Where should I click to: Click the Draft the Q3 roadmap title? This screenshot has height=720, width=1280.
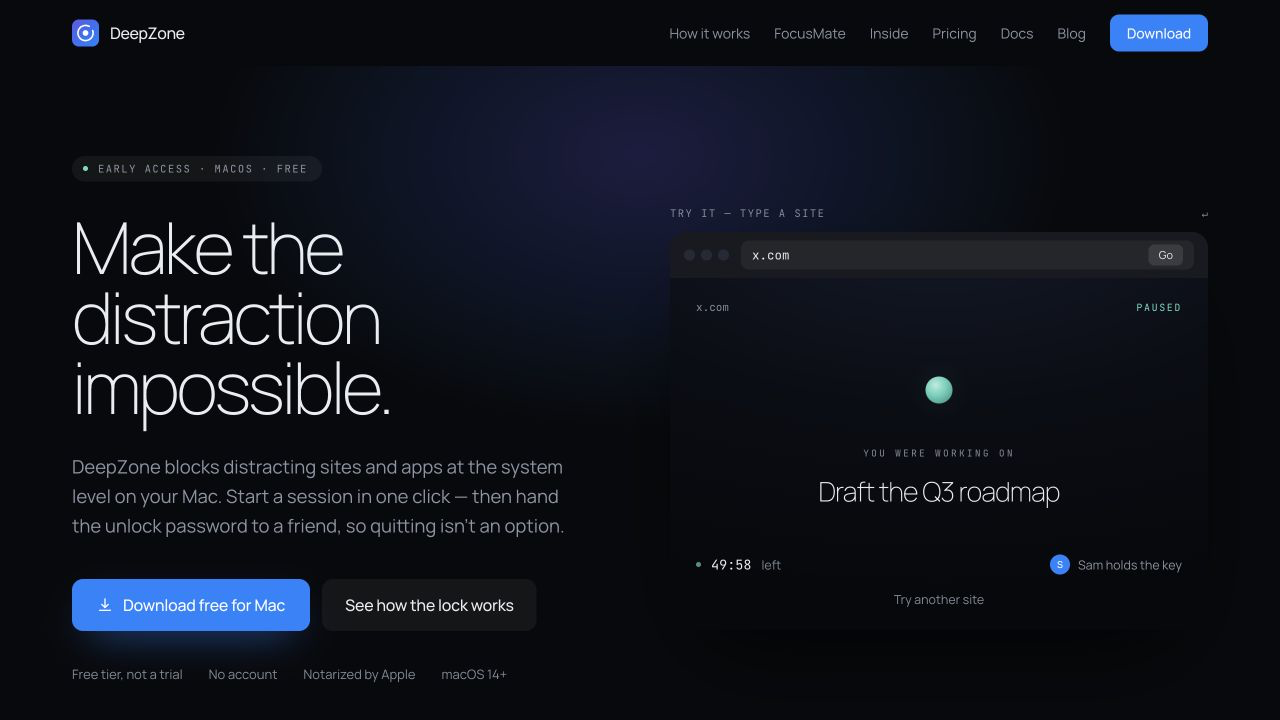[939, 492]
